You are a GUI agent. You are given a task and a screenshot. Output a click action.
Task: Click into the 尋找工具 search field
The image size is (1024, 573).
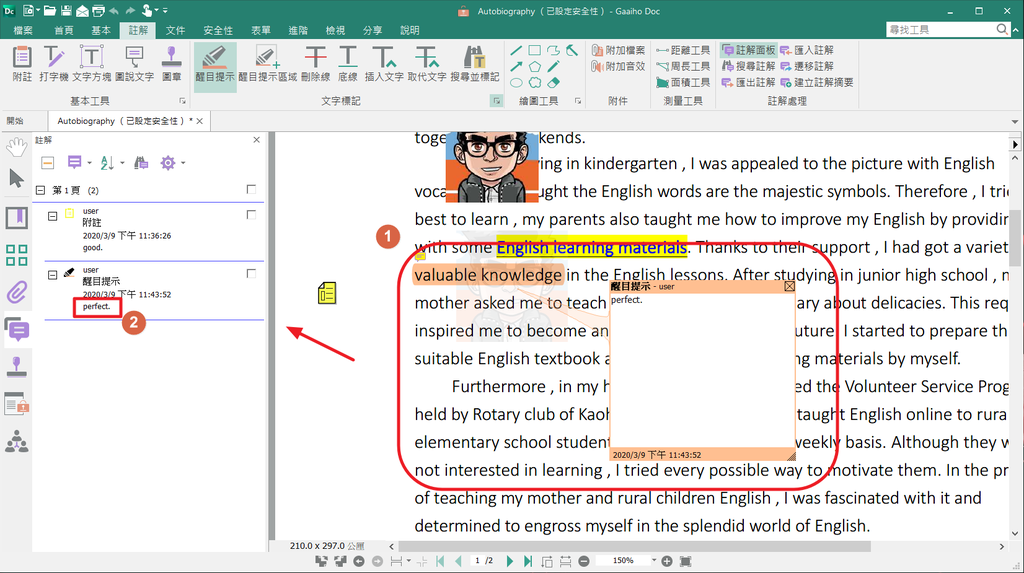(940, 30)
